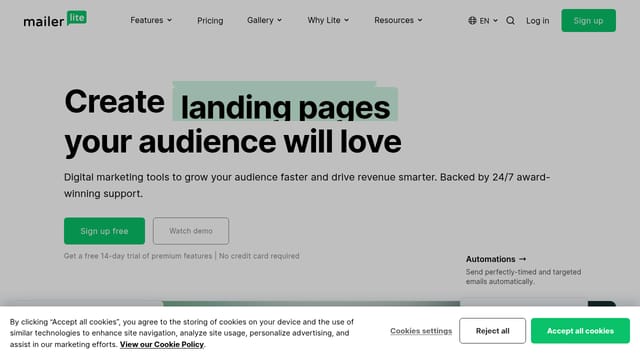Click the Reject all cookies button
The height and width of the screenshot is (360, 640).
pyautogui.click(x=492, y=331)
